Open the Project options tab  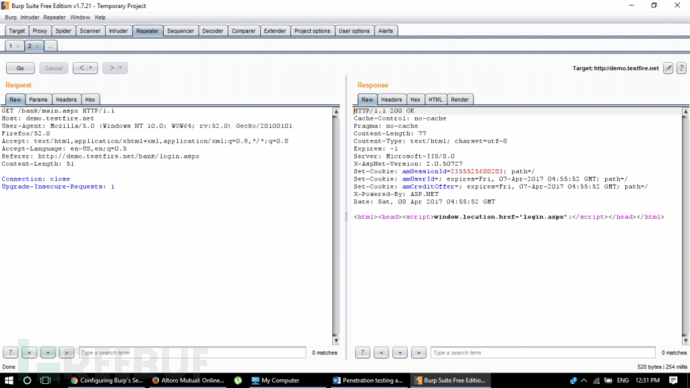tap(312, 31)
